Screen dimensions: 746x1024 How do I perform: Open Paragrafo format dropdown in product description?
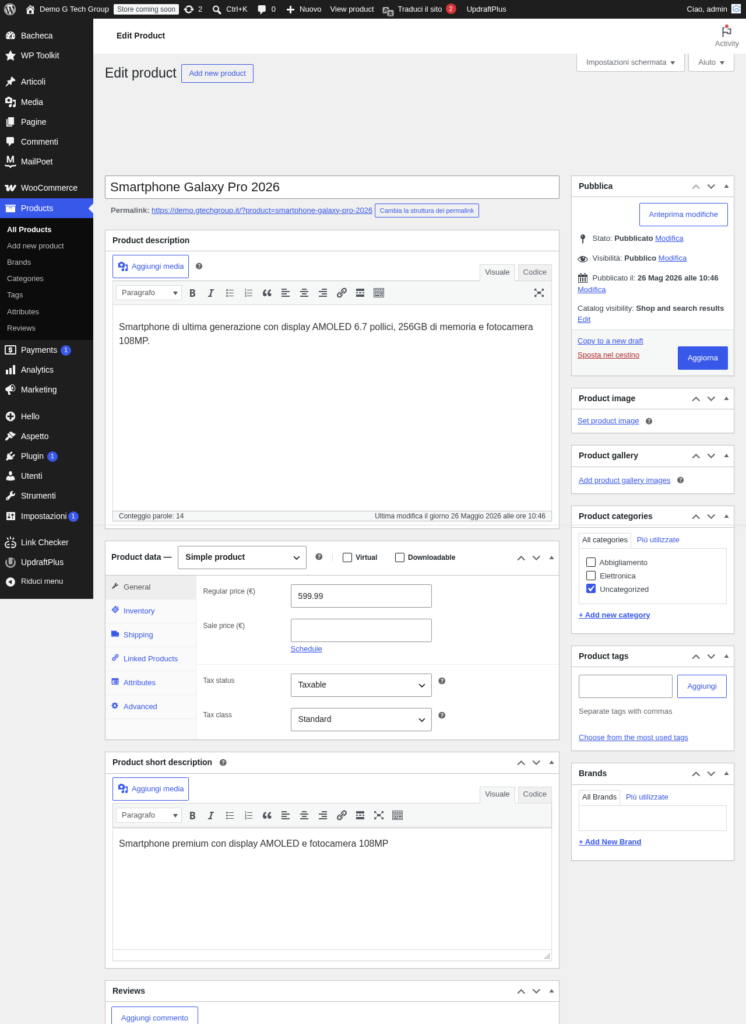tap(148, 293)
